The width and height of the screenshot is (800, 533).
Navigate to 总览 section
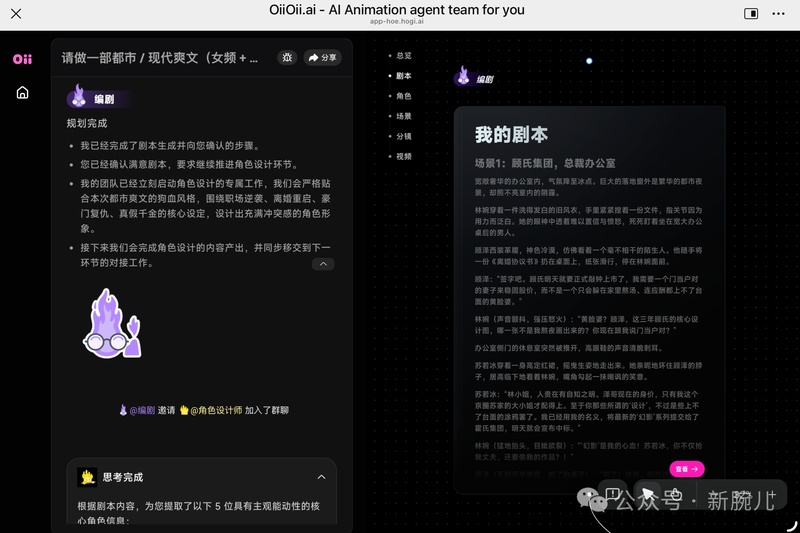pyautogui.click(x=403, y=56)
